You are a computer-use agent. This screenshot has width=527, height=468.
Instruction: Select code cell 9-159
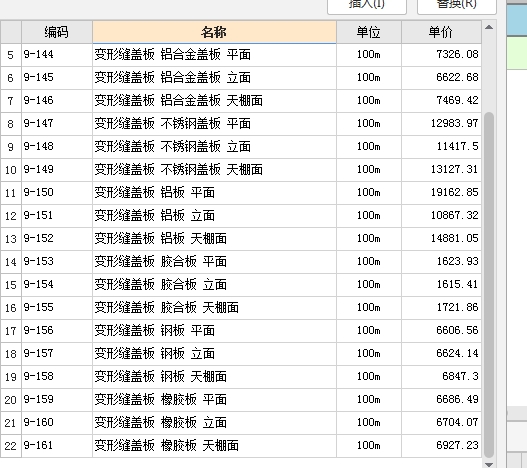pyautogui.click(x=57, y=400)
